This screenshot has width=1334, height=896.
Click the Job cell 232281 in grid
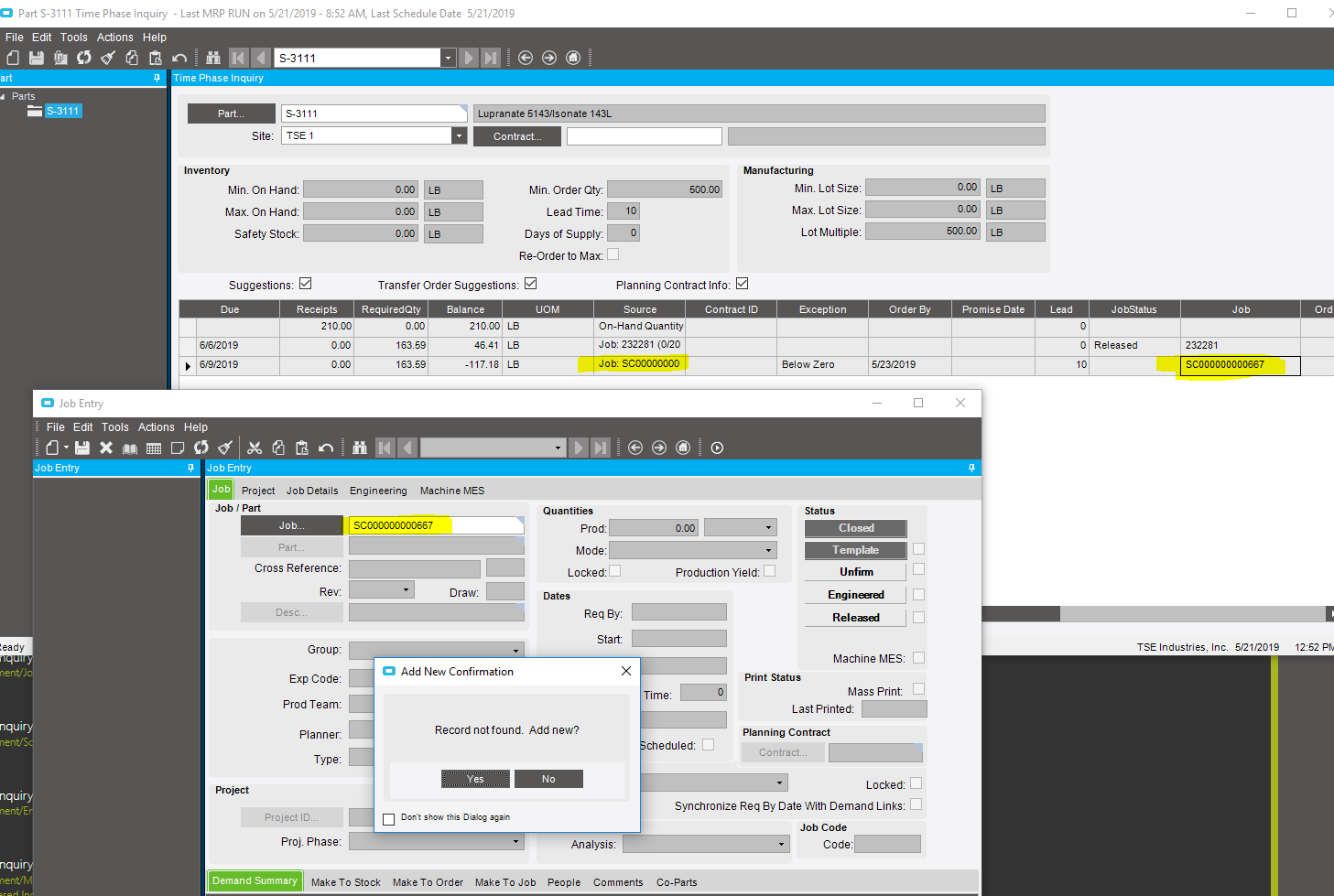[1240, 345]
